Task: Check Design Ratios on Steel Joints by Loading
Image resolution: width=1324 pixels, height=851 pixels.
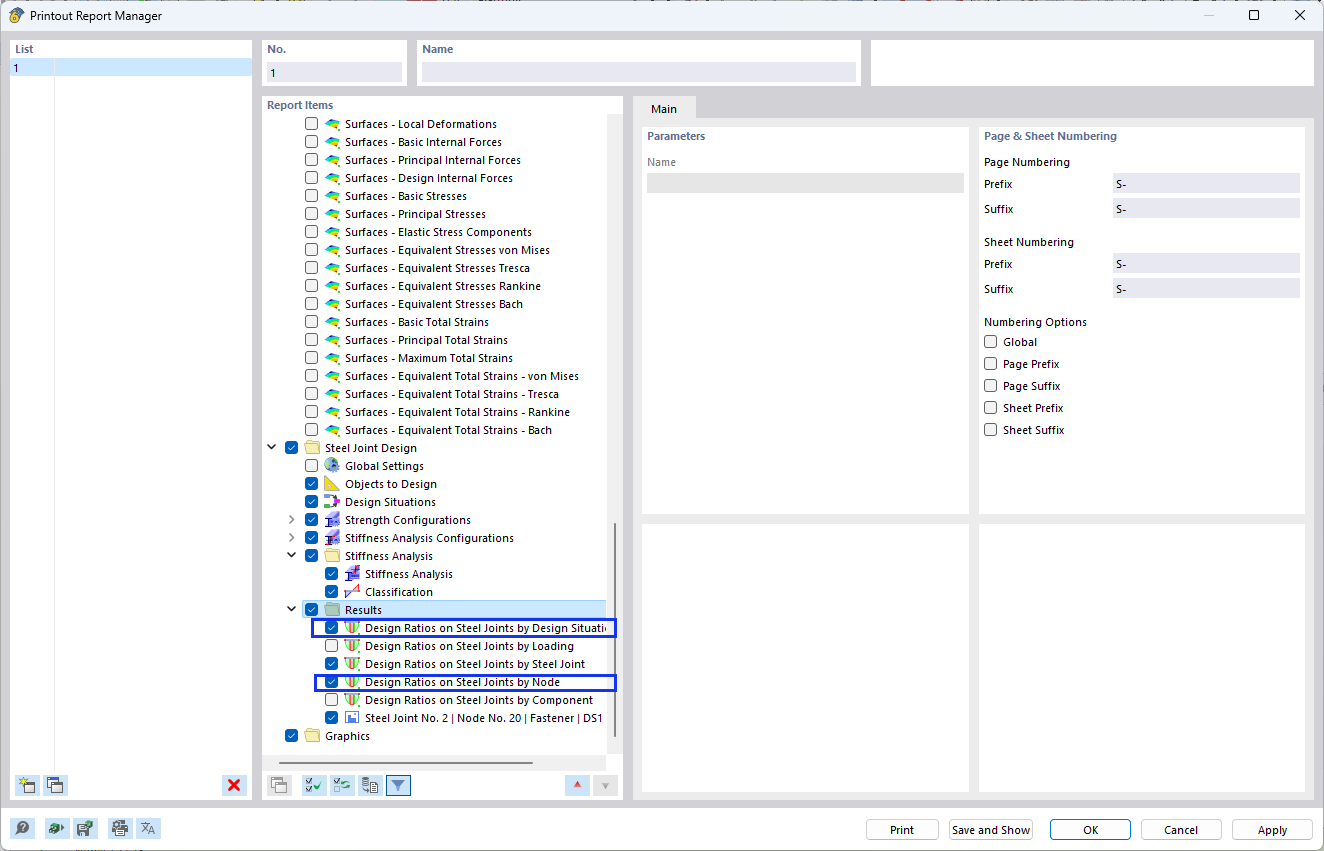Action: coord(331,646)
